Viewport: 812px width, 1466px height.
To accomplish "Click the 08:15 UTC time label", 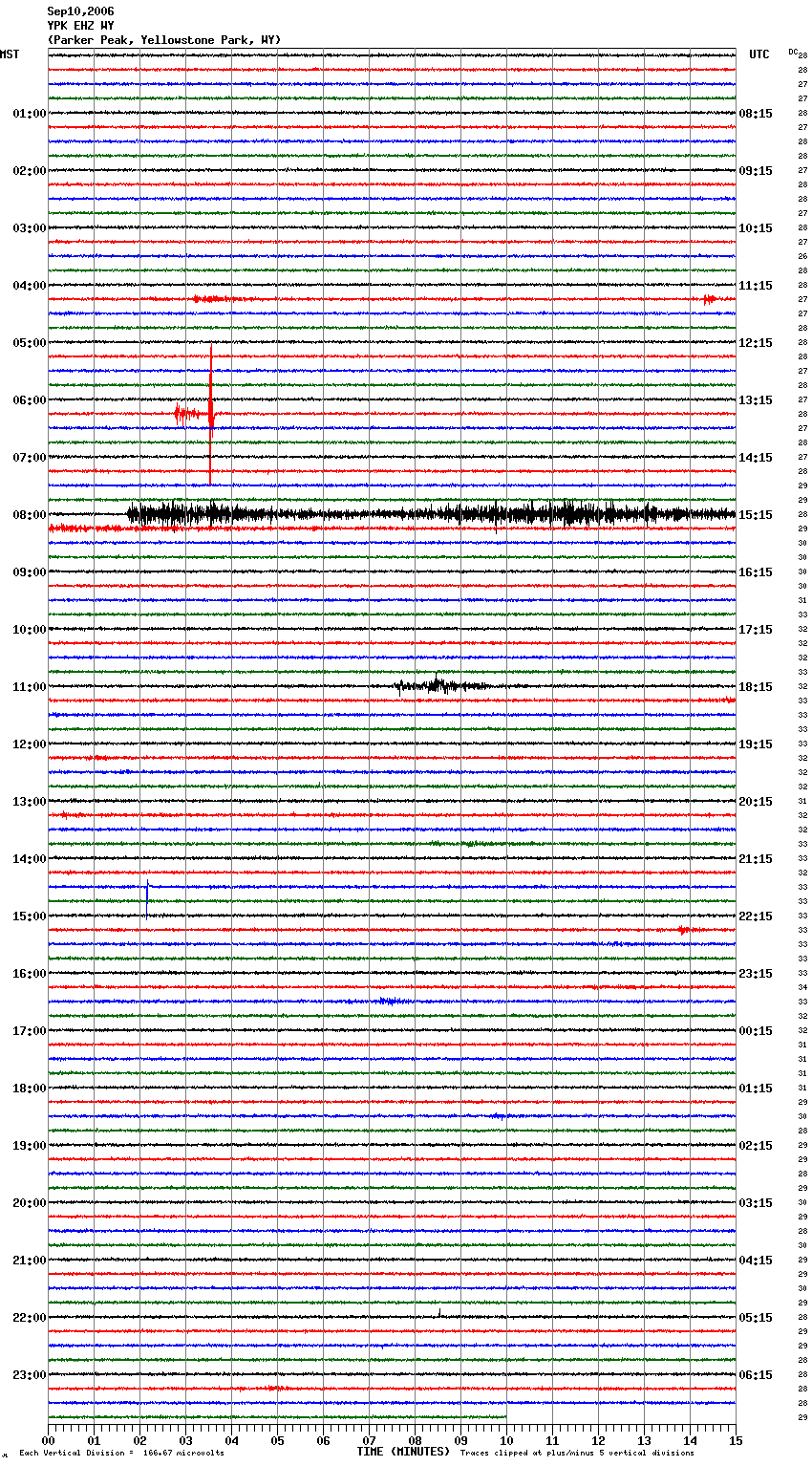I will point(756,114).
